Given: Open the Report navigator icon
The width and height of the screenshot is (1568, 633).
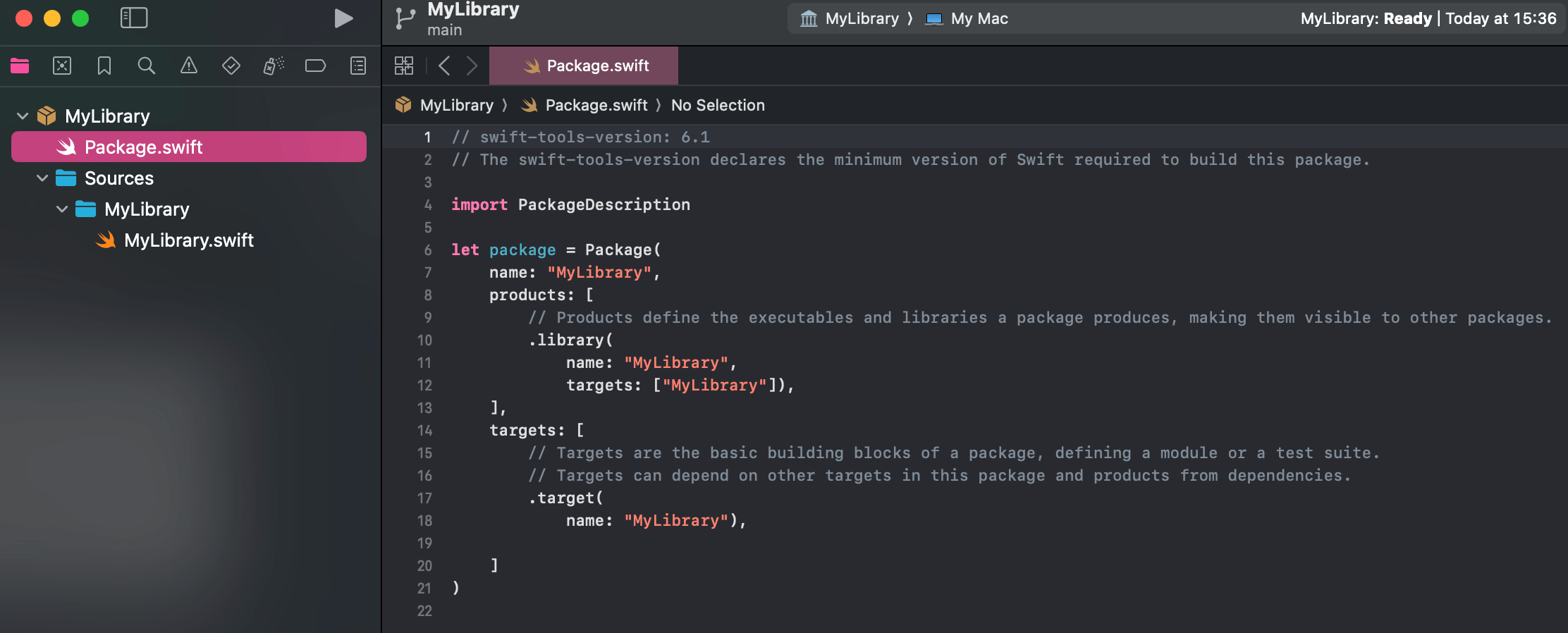Looking at the screenshot, I should tap(358, 66).
